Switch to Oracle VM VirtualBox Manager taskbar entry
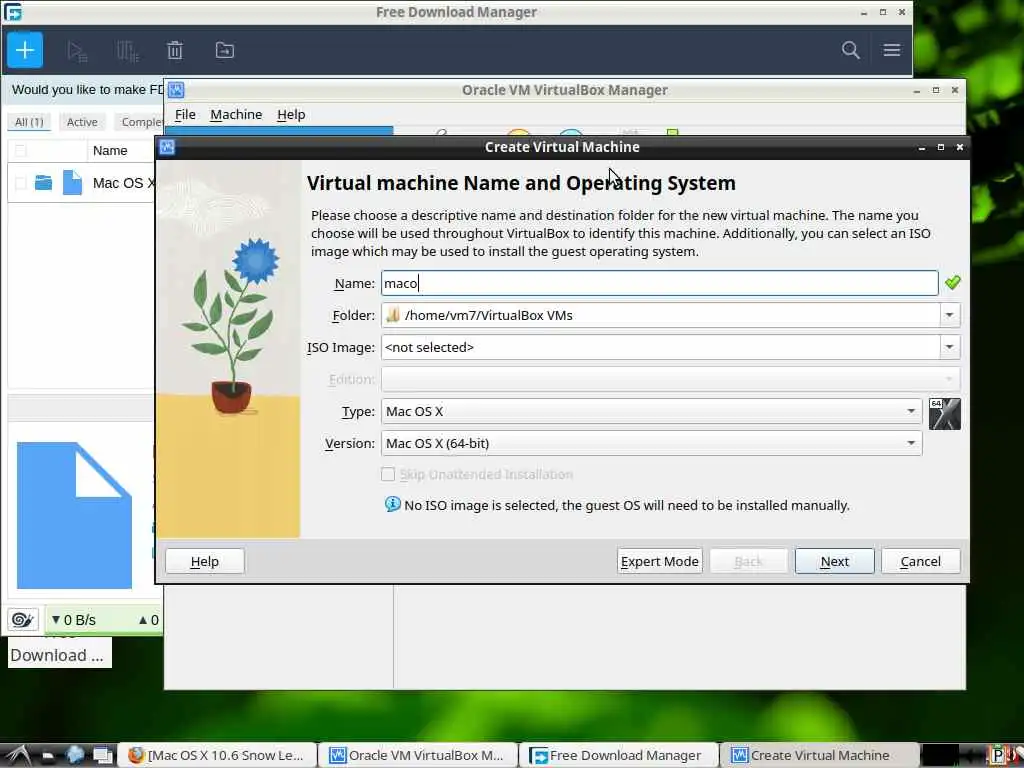The height and width of the screenshot is (768, 1024). [x=418, y=755]
